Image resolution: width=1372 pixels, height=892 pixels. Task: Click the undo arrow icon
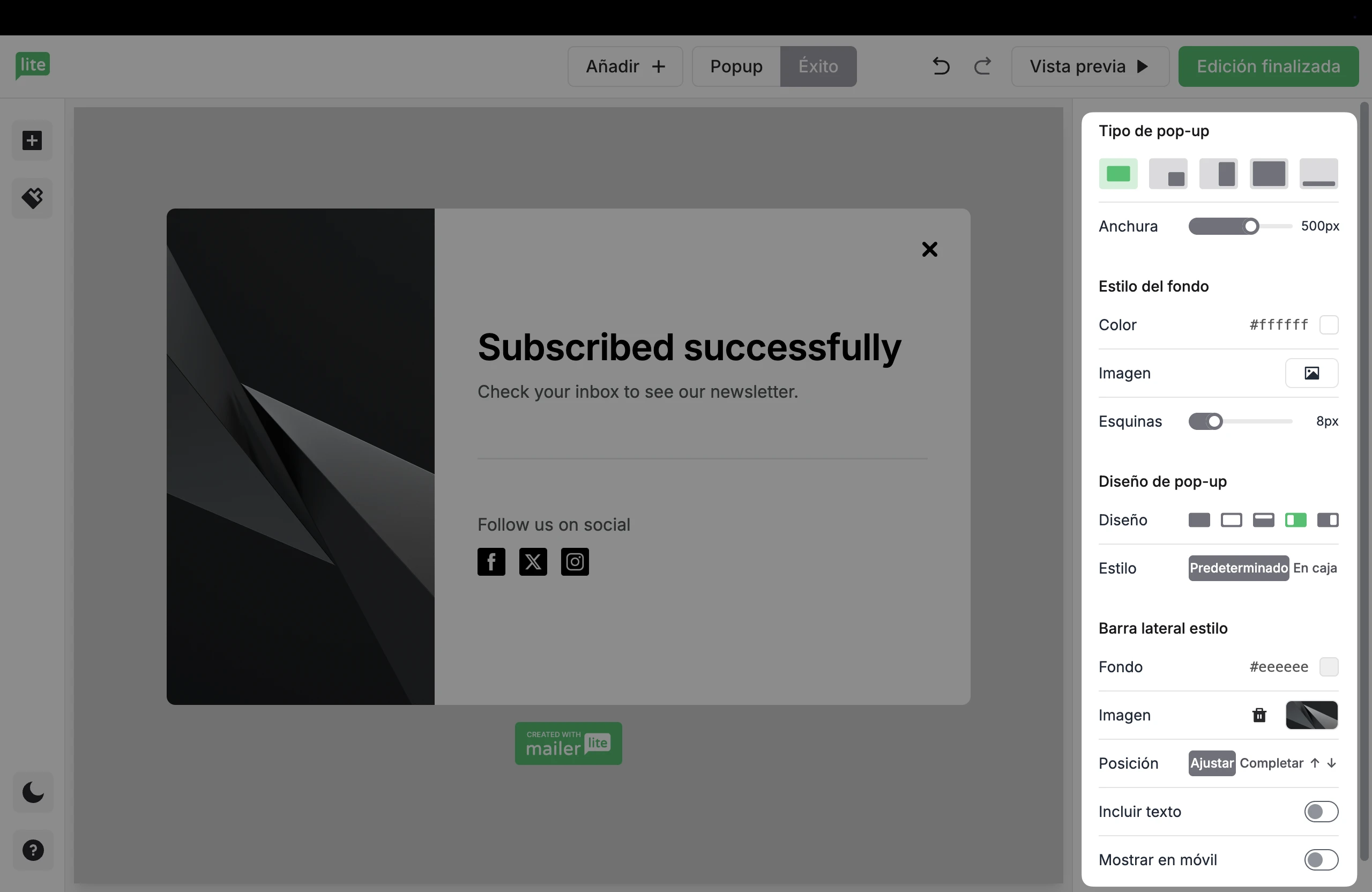pyautogui.click(x=941, y=66)
